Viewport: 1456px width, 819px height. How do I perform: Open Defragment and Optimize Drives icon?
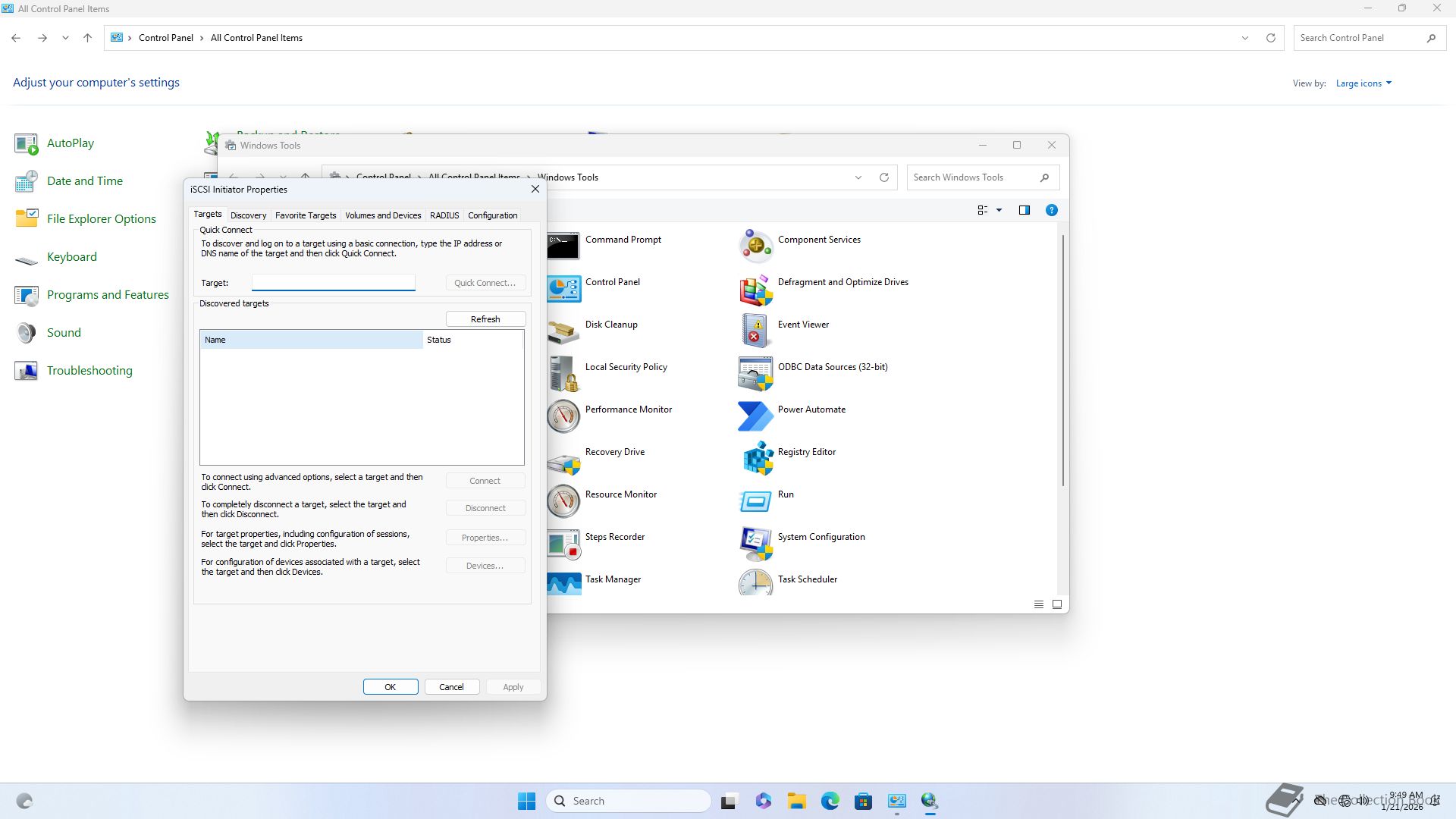pyautogui.click(x=755, y=288)
